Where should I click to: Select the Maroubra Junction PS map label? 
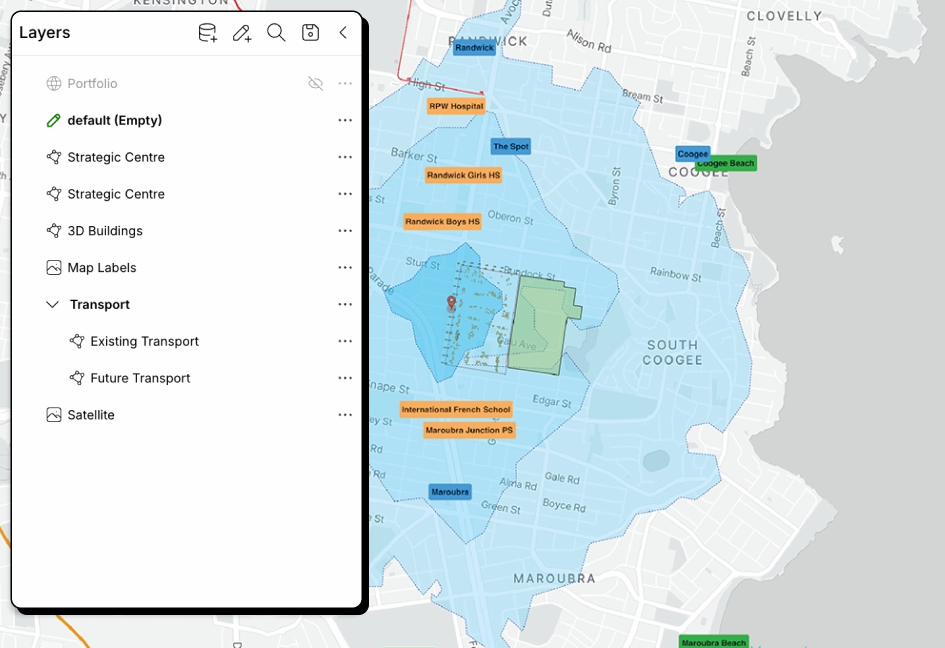click(469, 429)
